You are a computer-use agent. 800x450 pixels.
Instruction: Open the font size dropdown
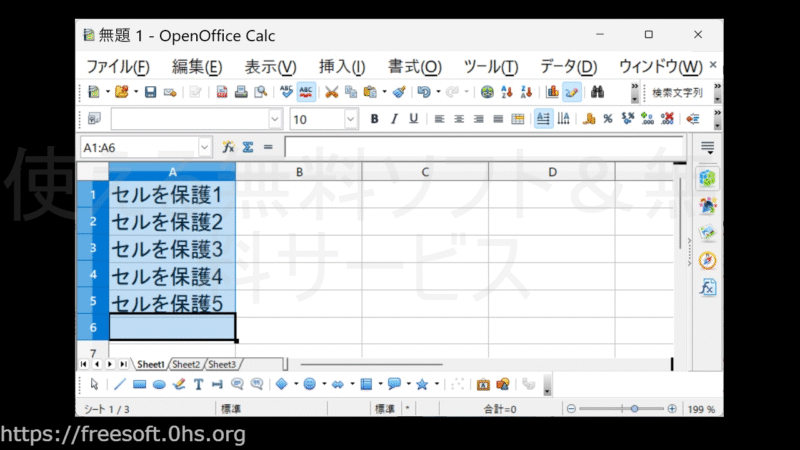point(351,119)
